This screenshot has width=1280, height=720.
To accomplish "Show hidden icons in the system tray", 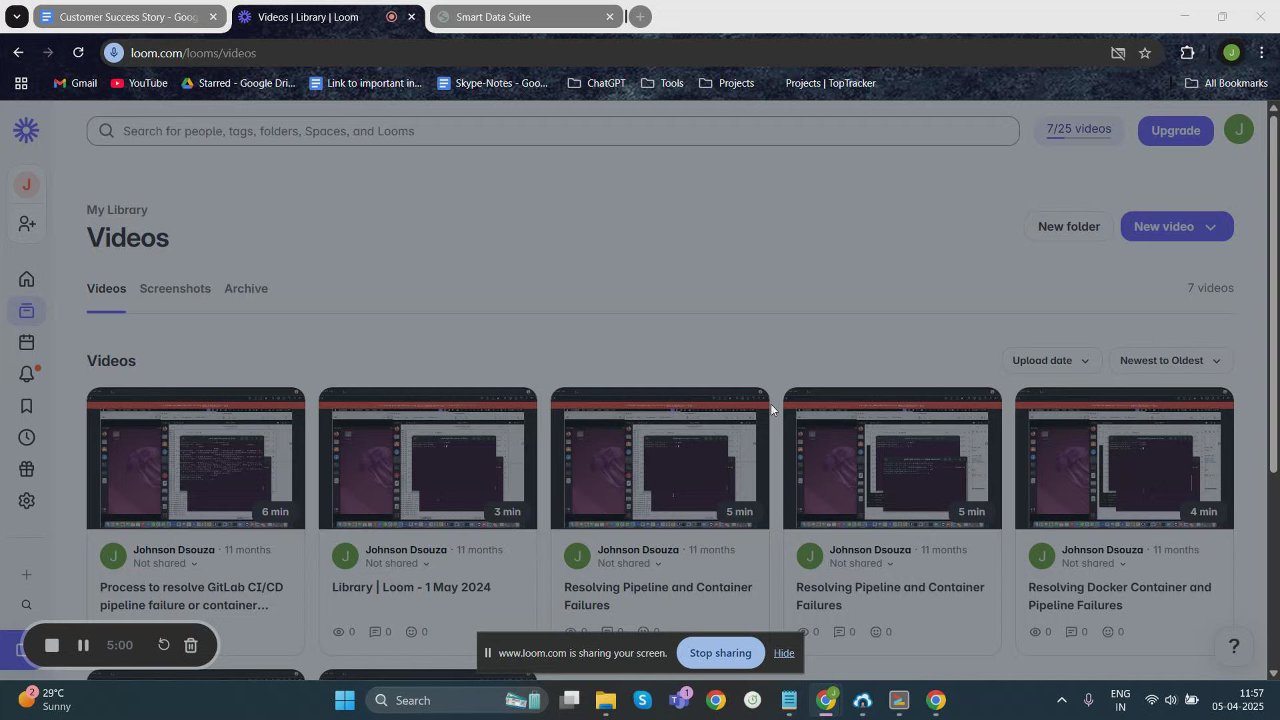I will point(1061,700).
